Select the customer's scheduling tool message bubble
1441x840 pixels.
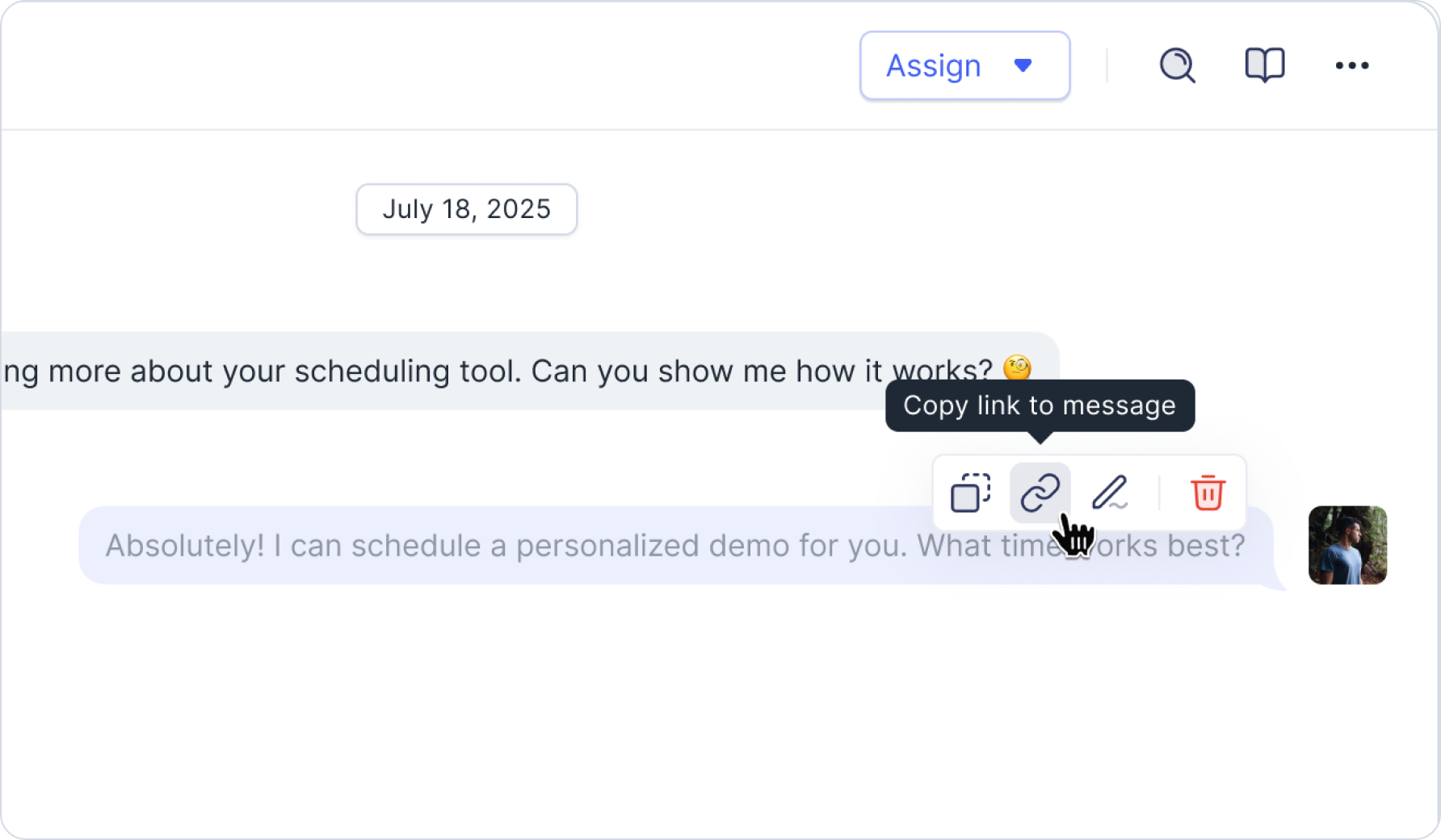(530, 371)
